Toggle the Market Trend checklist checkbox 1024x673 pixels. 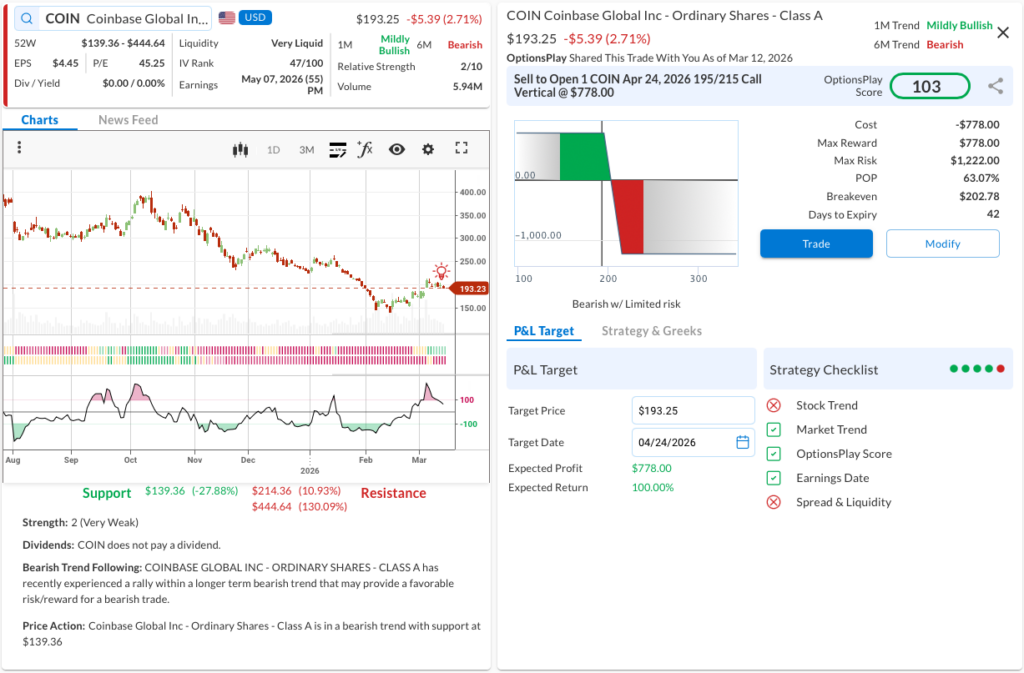[x=773, y=429]
